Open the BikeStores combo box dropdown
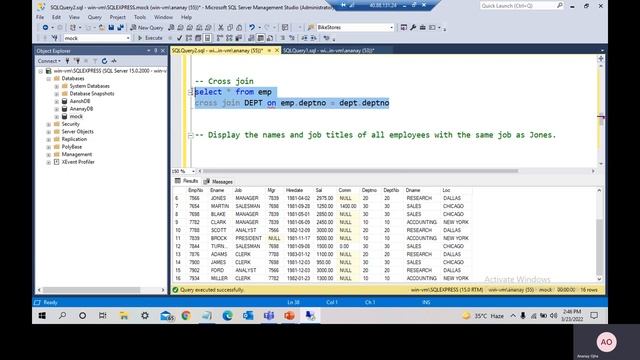 391,27
